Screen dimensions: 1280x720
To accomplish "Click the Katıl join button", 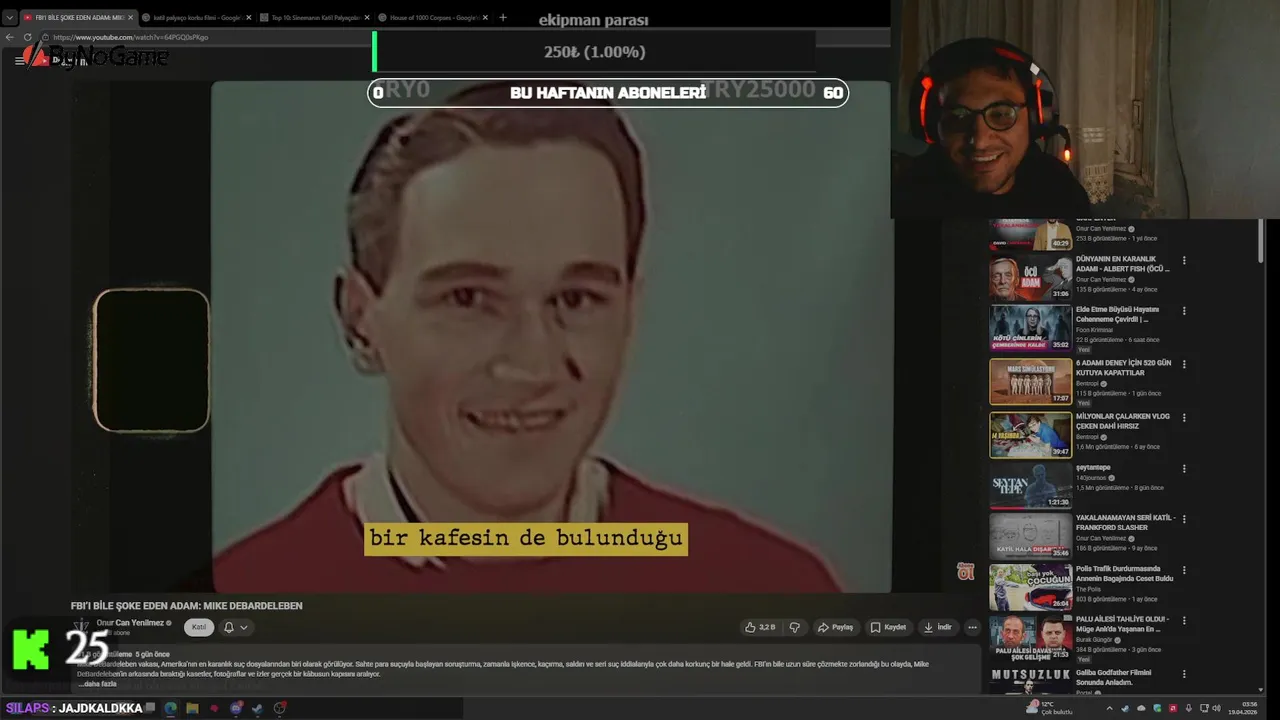I will [x=199, y=627].
